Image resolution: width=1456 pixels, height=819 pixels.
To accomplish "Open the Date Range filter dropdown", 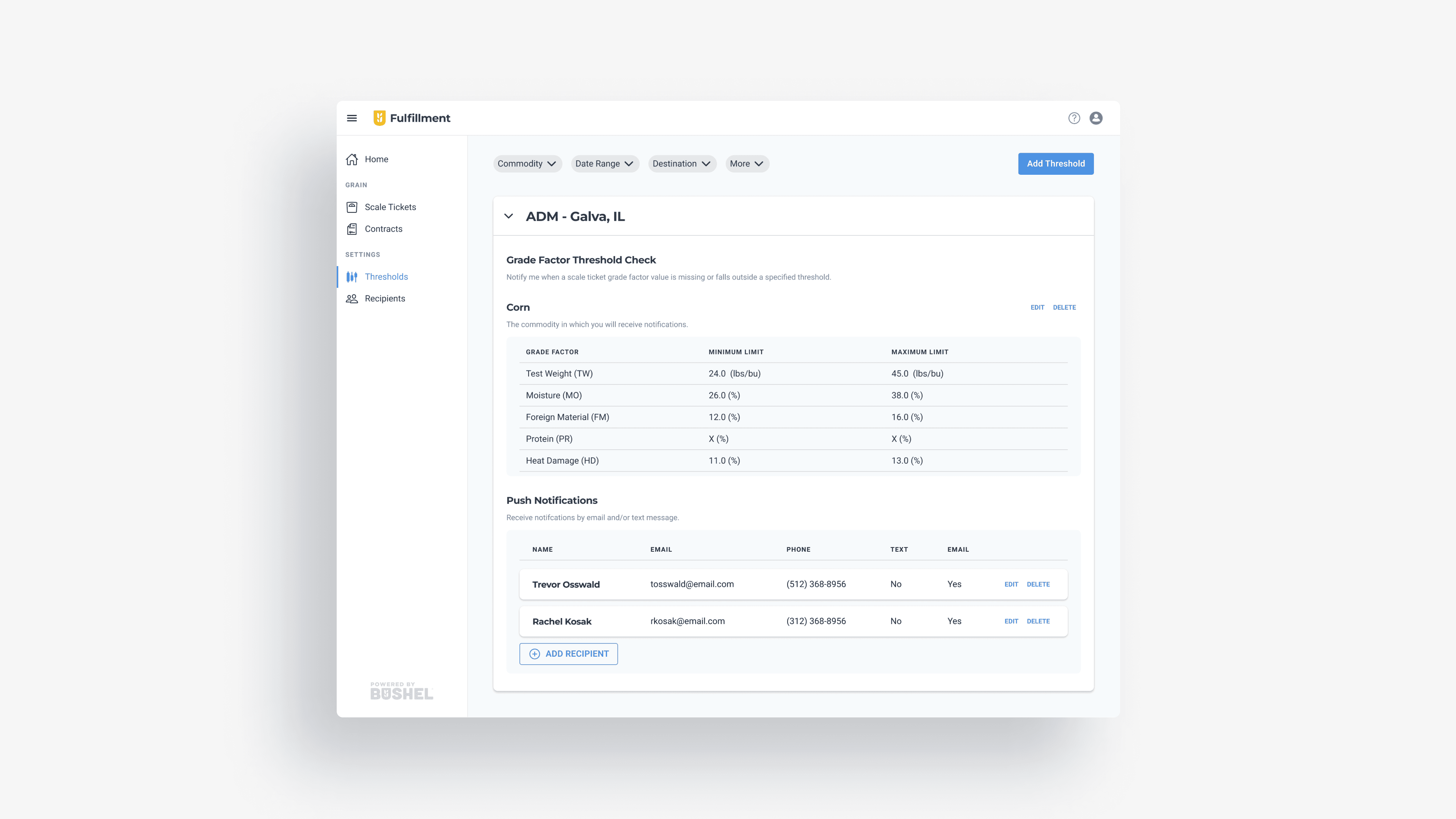I will tap(605, 164).
